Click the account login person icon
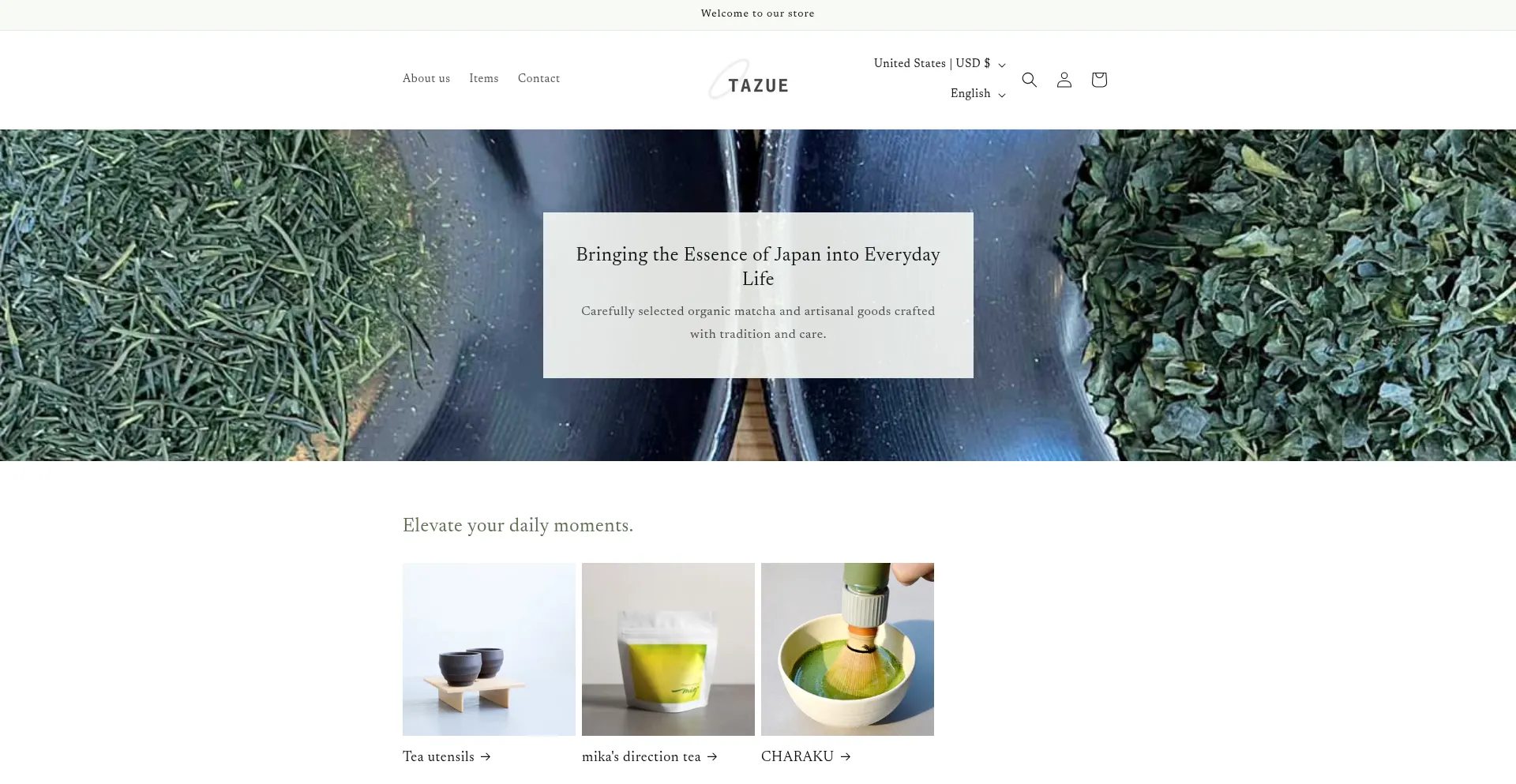This screenshot has width=1516, height=784. coord(1064,80)
